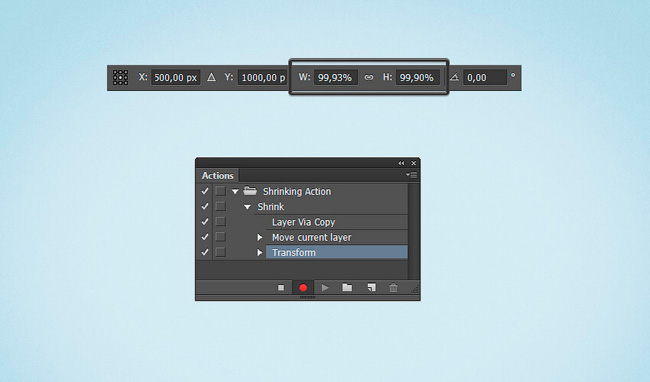Viewport: 650px width, 382px height.
Task: Click the Shrinking Action folder icon
Action: (x=250, y=191)
